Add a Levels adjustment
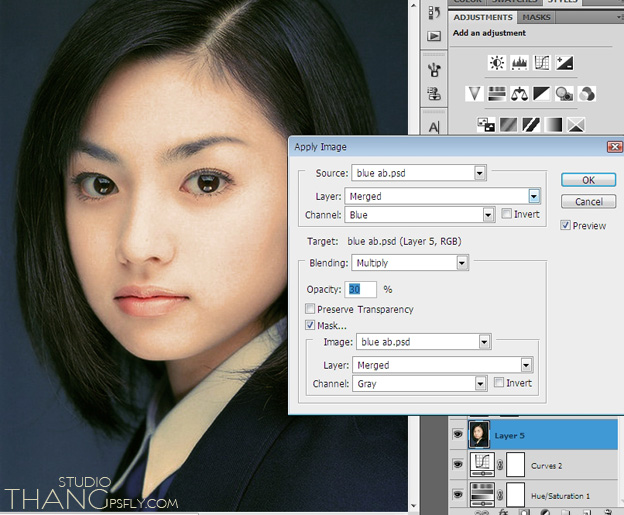Viewport: 624px width, 515px height. (519, 63)
